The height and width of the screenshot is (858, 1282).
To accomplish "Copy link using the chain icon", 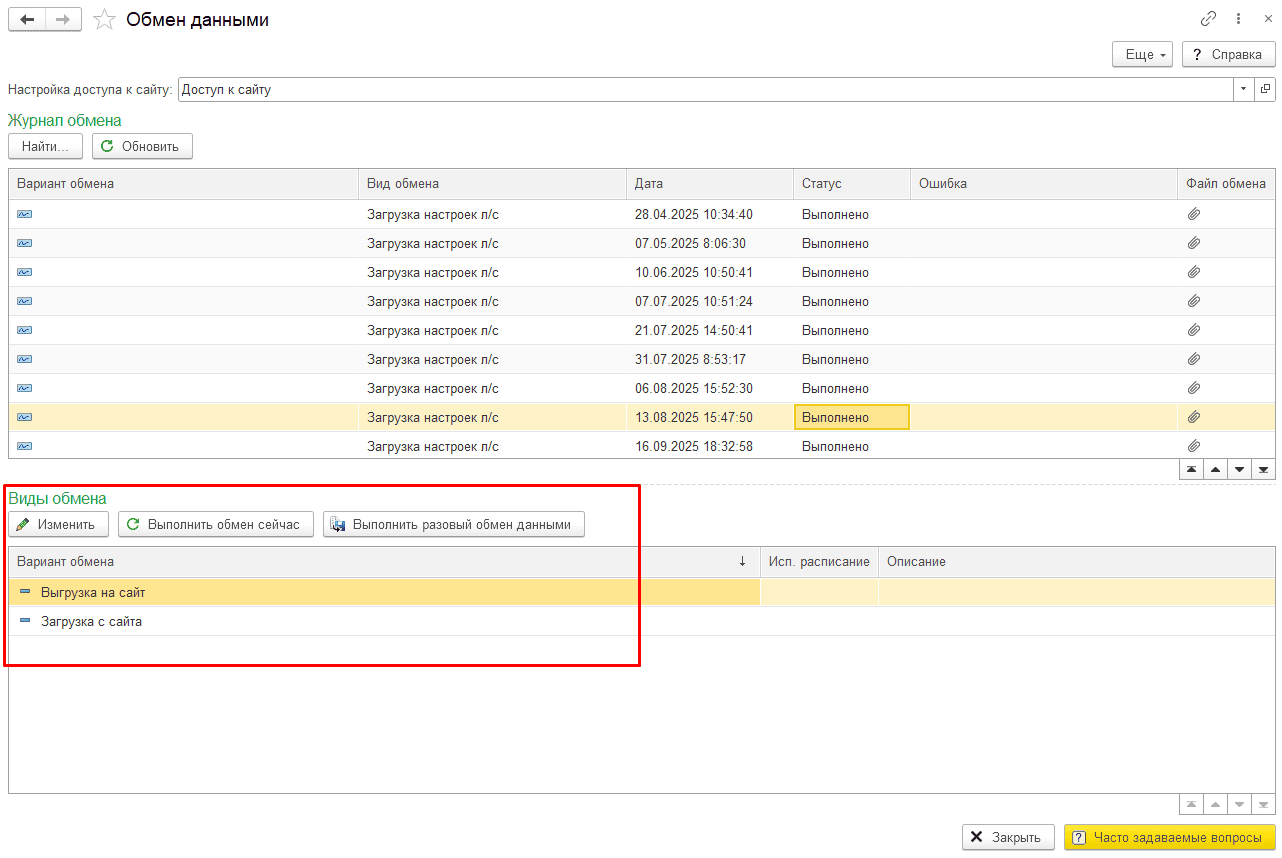I will pyautogui.click(x=1208, y=19).
